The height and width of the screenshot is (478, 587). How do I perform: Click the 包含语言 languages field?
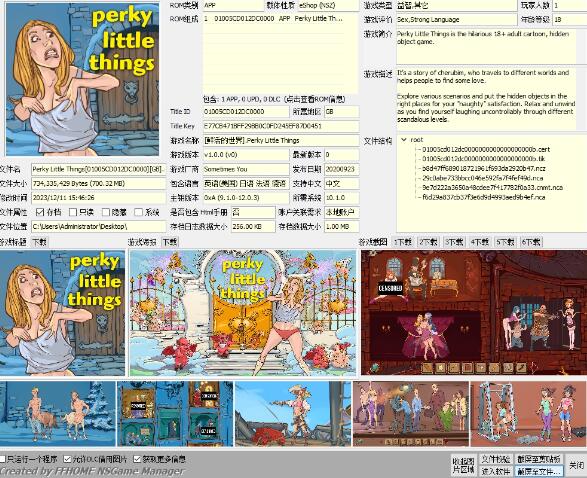246,183
